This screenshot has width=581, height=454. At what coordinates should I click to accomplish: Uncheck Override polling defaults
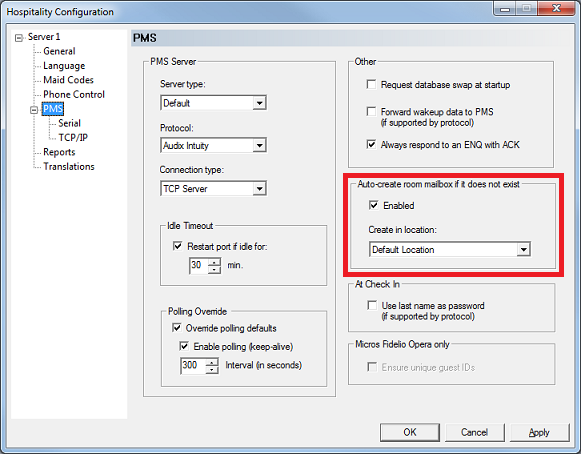177,328
